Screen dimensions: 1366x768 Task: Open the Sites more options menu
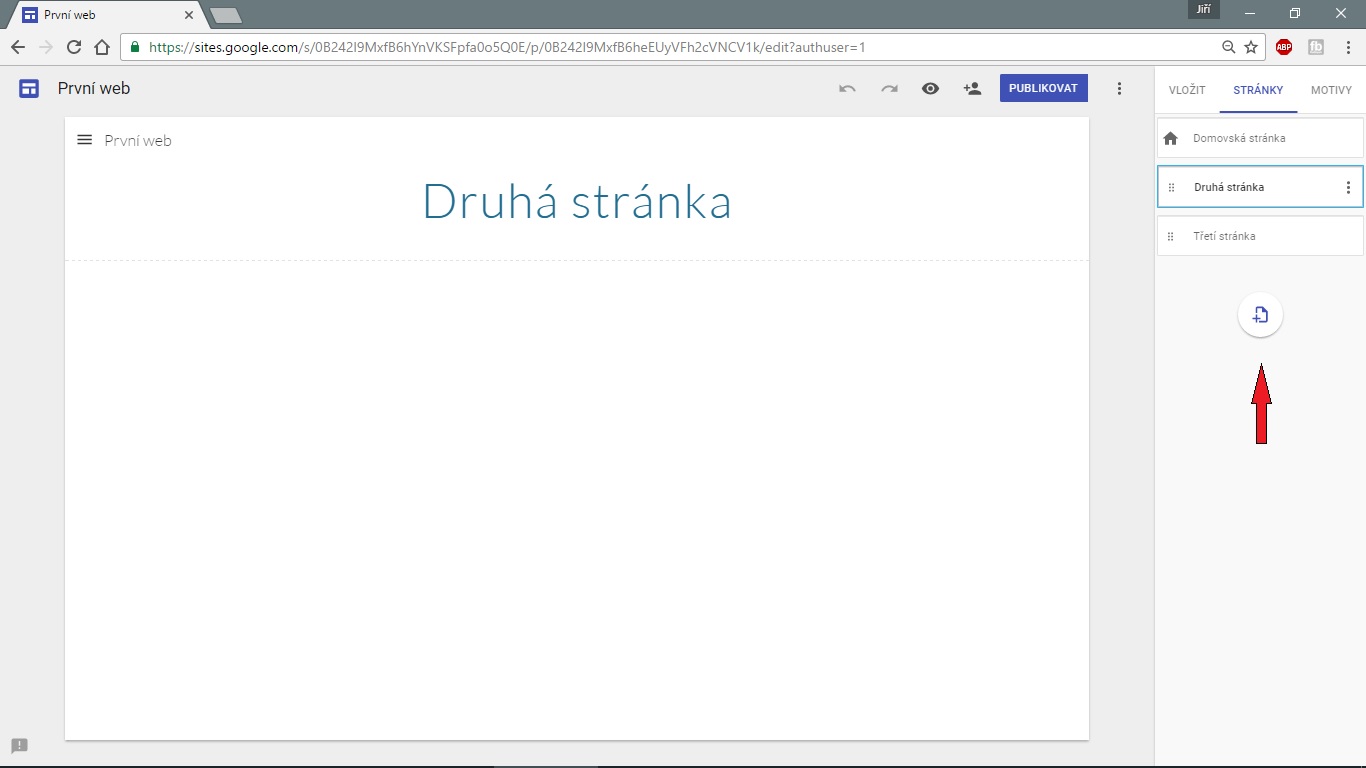click(x=1119, y=88)
